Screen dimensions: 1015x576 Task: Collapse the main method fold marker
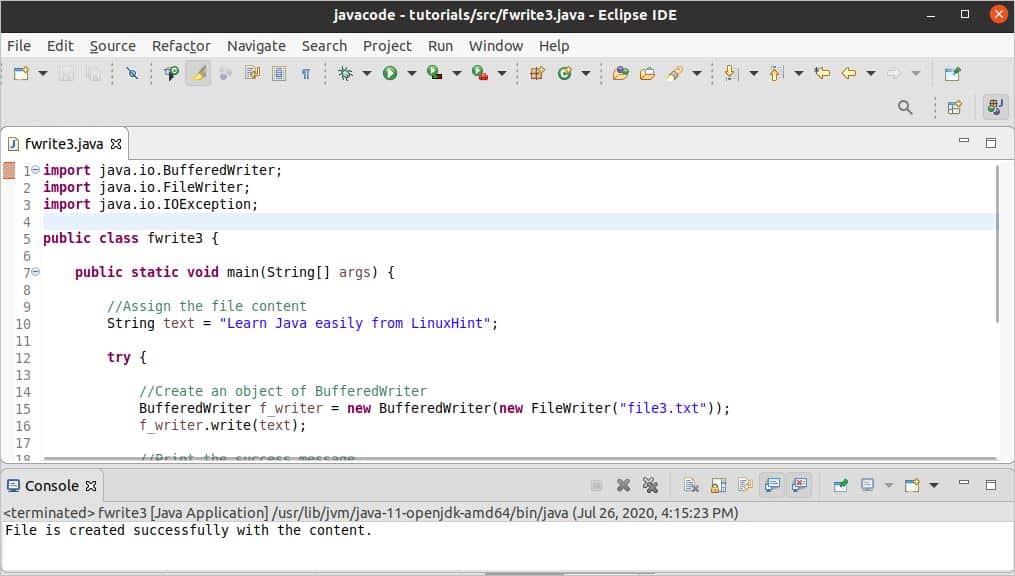(35, 271)
